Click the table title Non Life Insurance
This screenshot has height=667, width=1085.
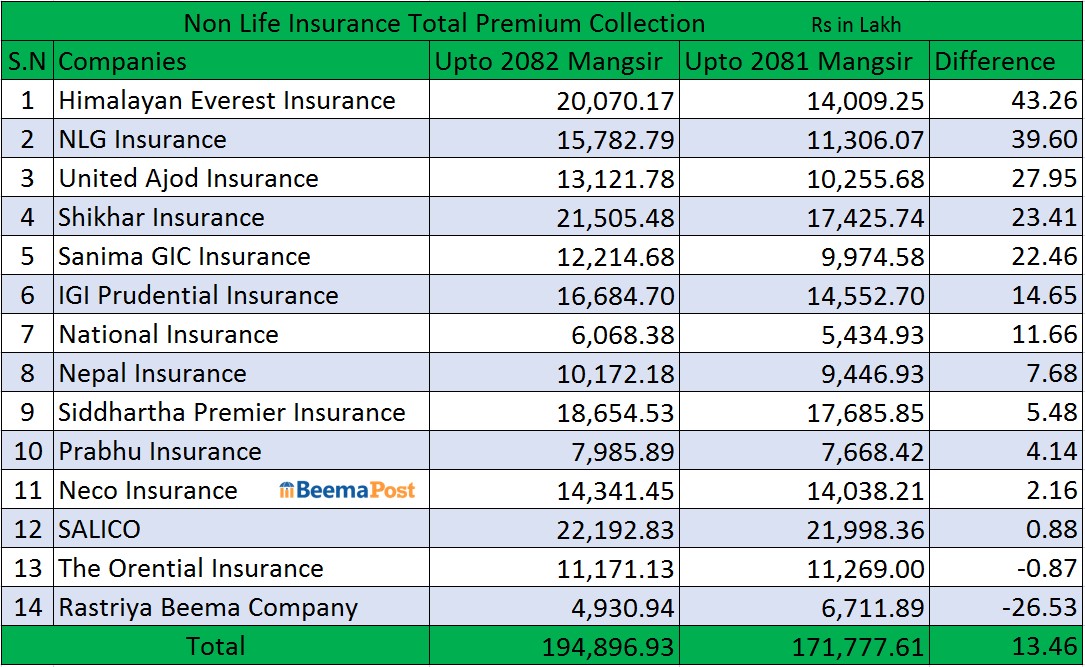(x=444, y=23)
